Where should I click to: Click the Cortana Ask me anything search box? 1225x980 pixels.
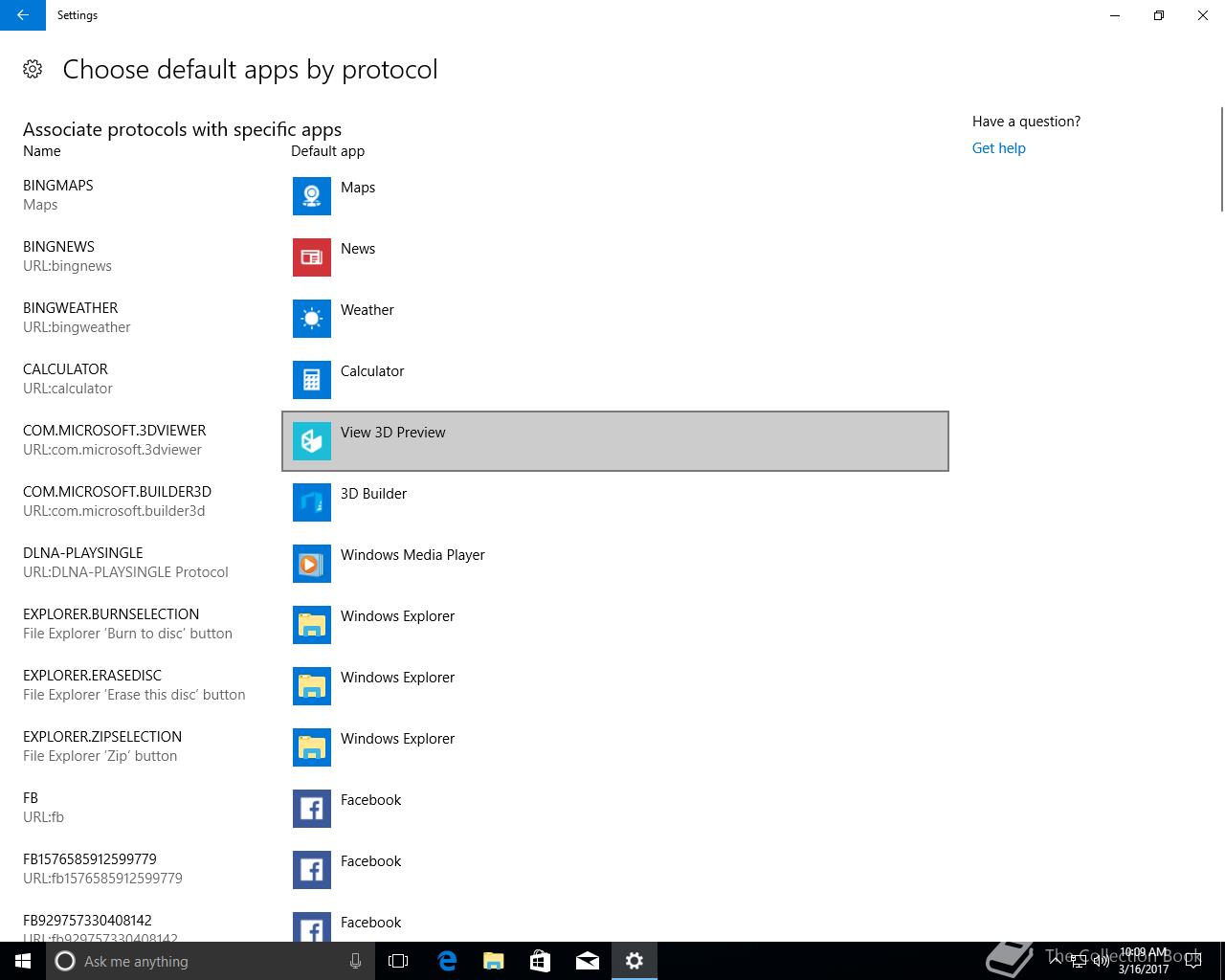(x=209, y=961)
